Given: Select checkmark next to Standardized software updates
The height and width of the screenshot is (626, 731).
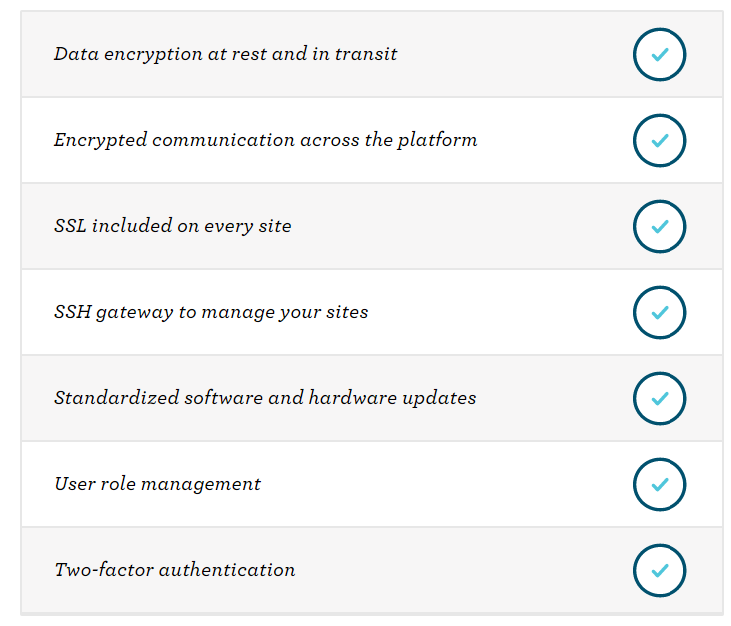Looking at the screenshot, I should 659,399.
